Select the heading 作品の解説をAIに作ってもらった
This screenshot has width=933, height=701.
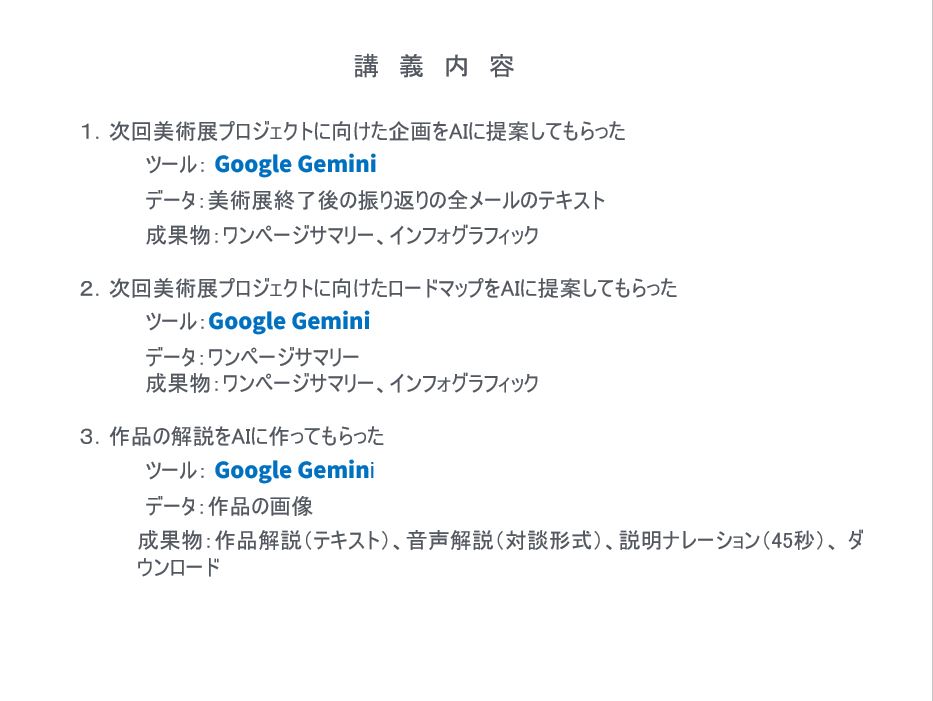click(x=246, y=436)
